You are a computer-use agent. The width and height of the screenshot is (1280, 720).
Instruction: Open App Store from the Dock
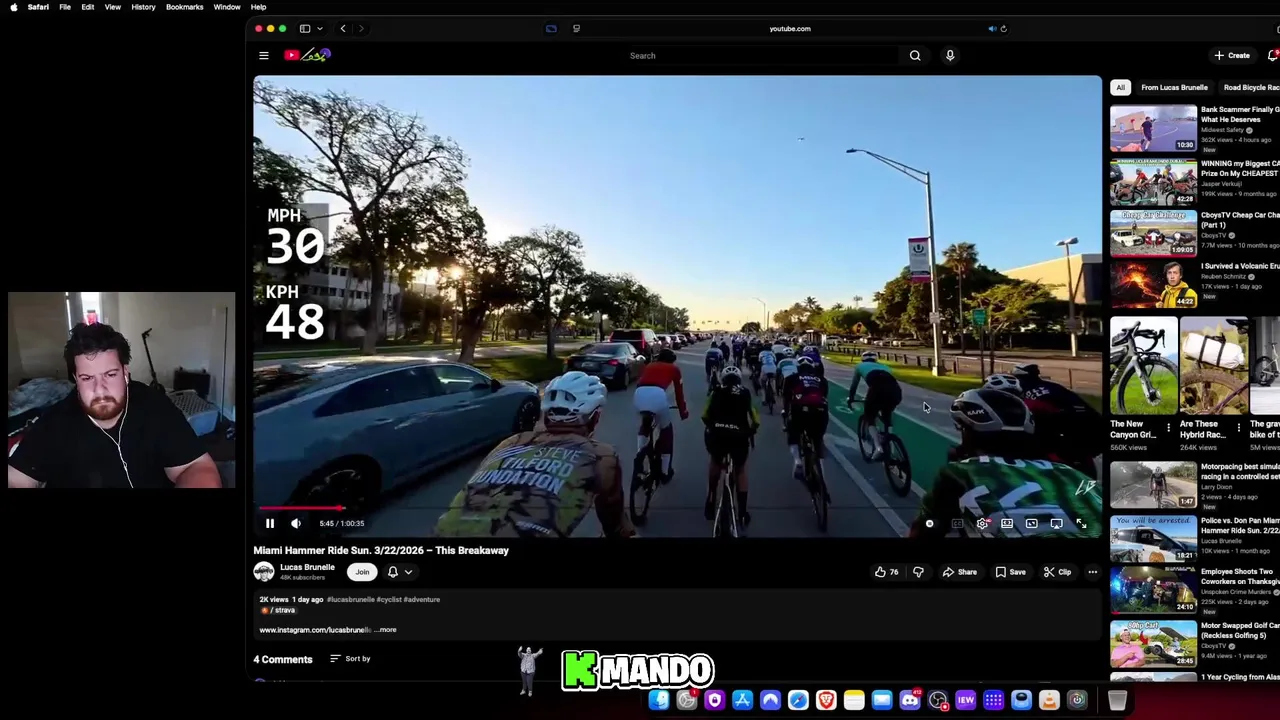[x=742, y=700]
